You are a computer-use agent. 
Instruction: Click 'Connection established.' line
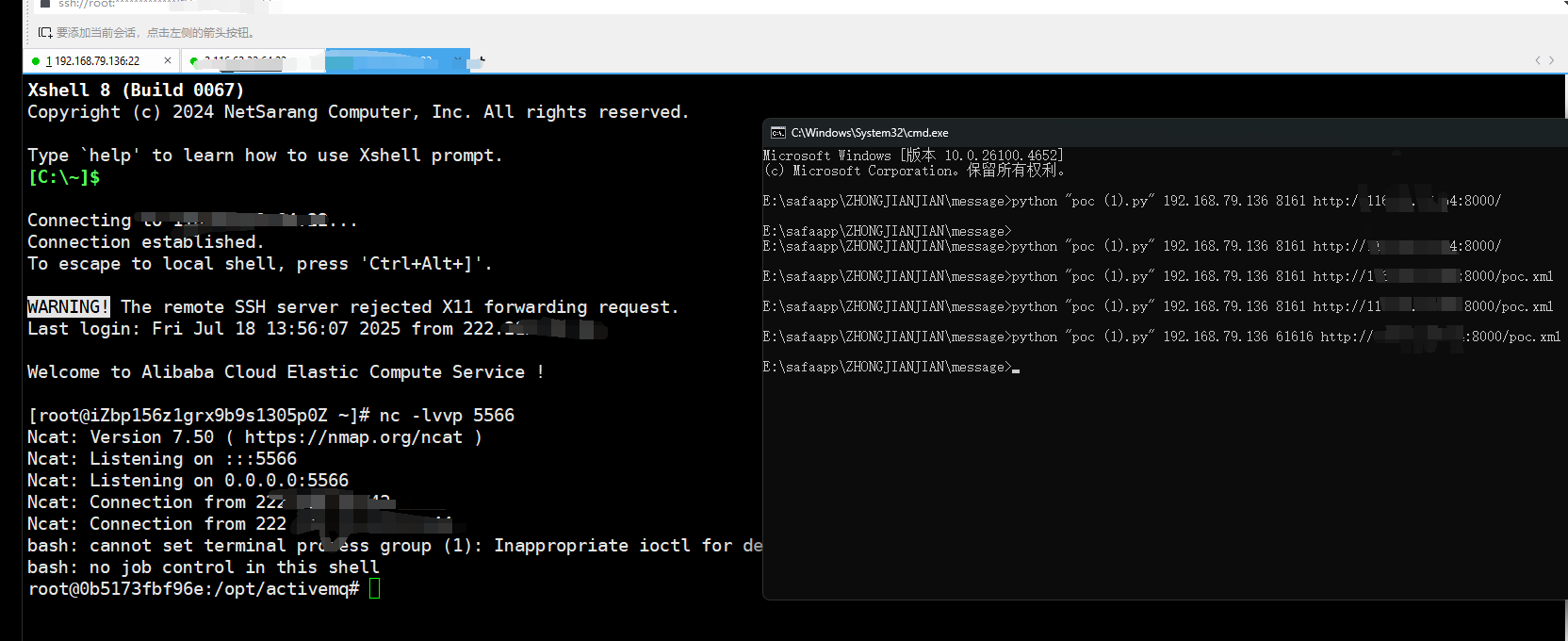click(x=145, y=242)
